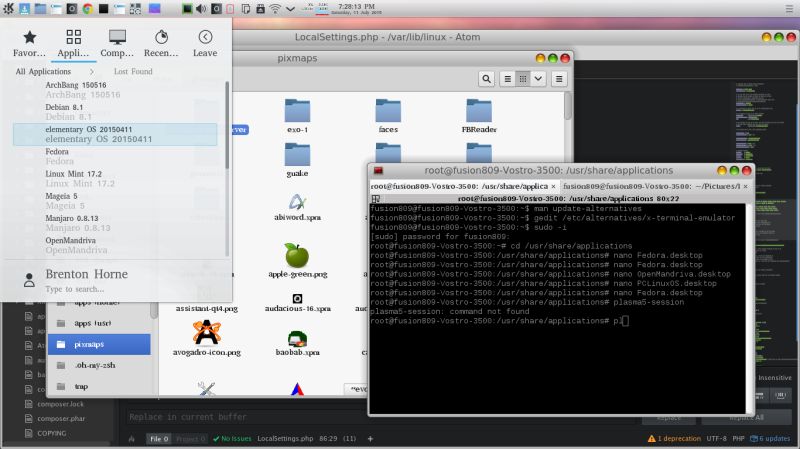Launch OpenMandriva entry
Screen dimensions: 800x449
(x=115, y=245)
